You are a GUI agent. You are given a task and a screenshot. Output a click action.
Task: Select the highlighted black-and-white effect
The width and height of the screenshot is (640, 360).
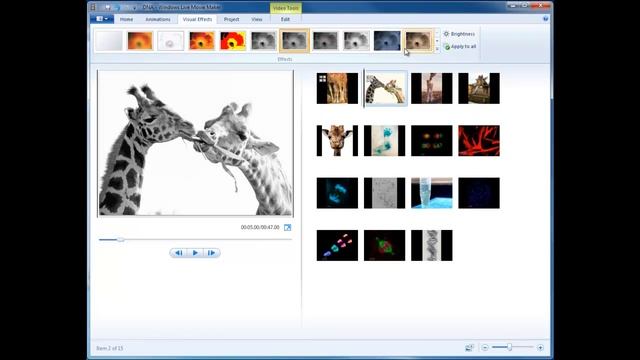click(294, 41)
